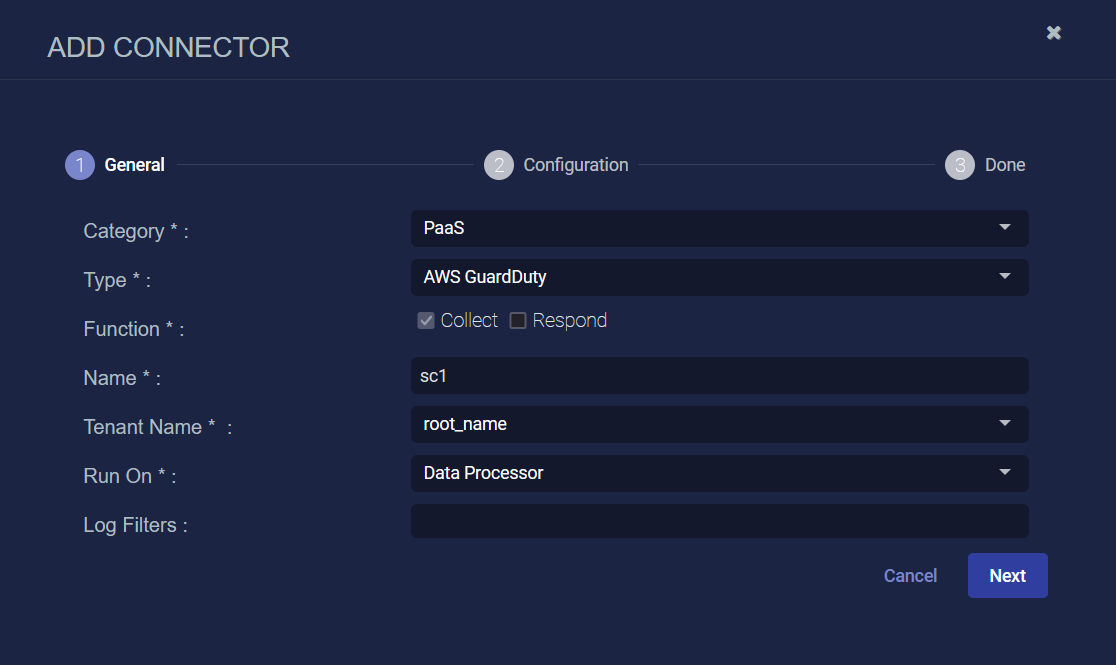Select the Done step label
This screenshot has height=665, width=1116.
click(1005, 165)
